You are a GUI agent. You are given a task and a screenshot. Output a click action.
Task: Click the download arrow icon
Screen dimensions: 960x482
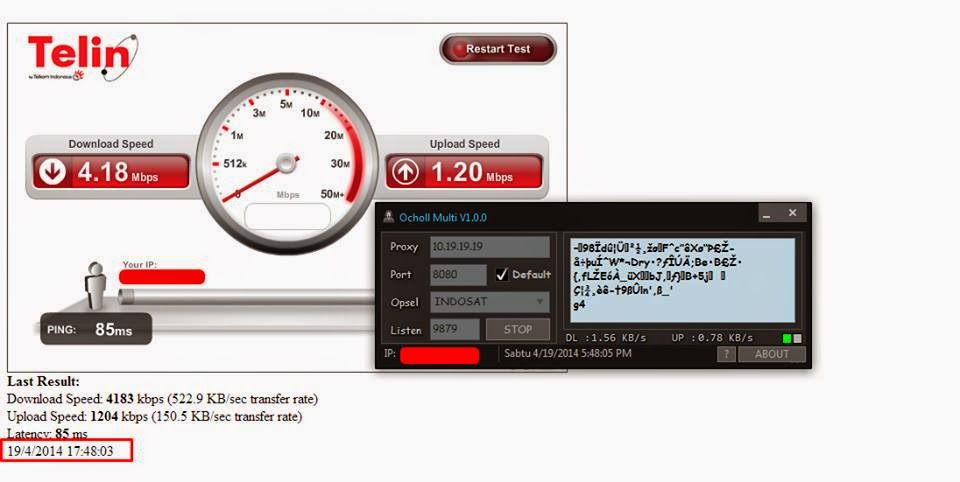52,172
